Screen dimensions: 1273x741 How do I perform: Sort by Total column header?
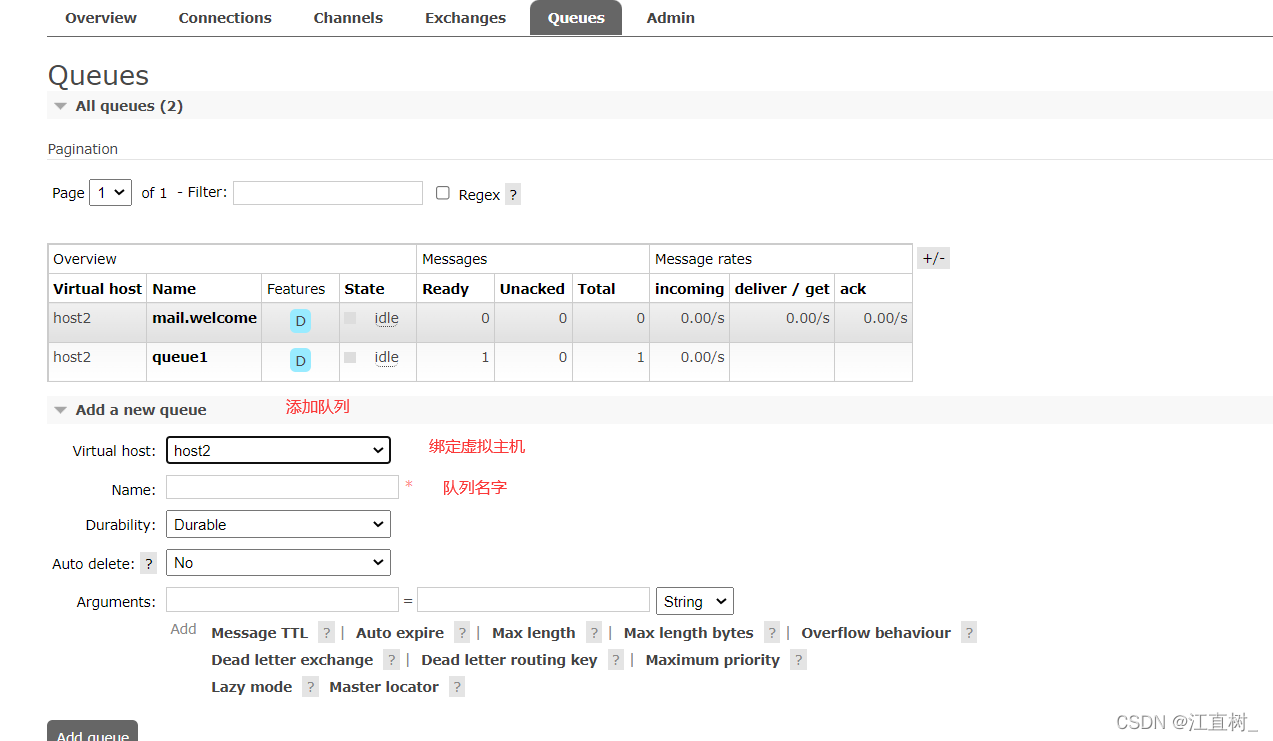coord(597,289)
